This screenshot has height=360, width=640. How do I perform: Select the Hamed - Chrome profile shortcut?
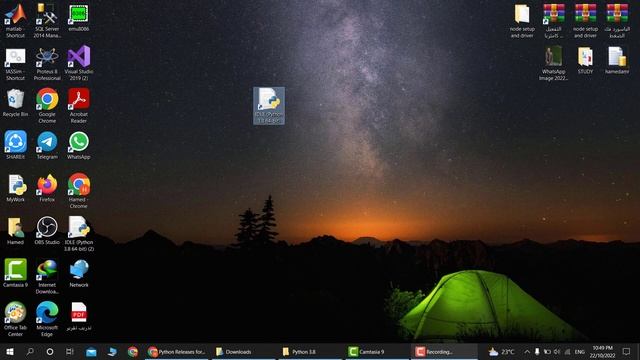click(79, 191)
